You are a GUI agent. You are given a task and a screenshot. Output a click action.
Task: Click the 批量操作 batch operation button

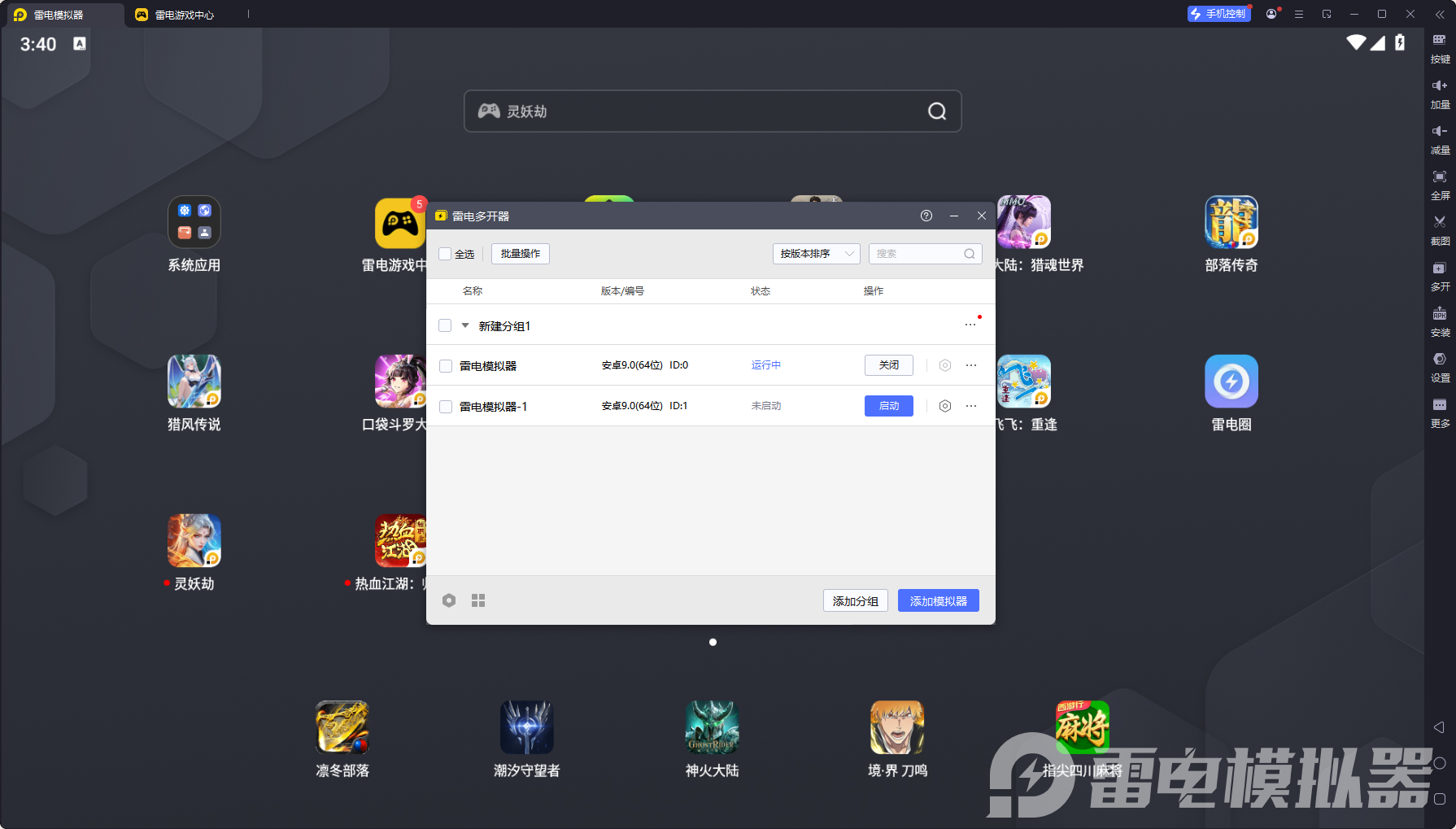coord(521,254)
